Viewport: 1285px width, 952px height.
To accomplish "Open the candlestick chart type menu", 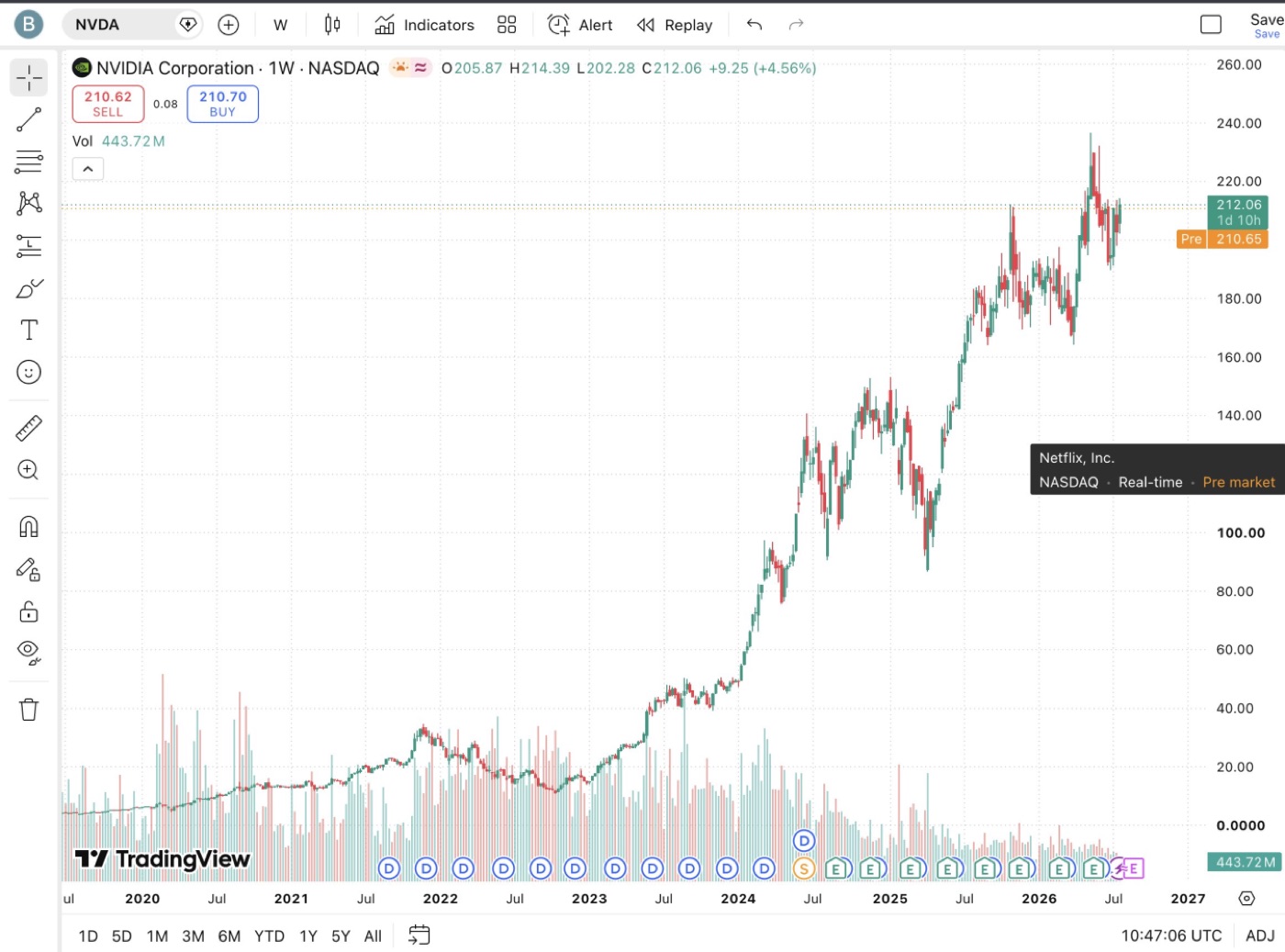I will point(332,25).
